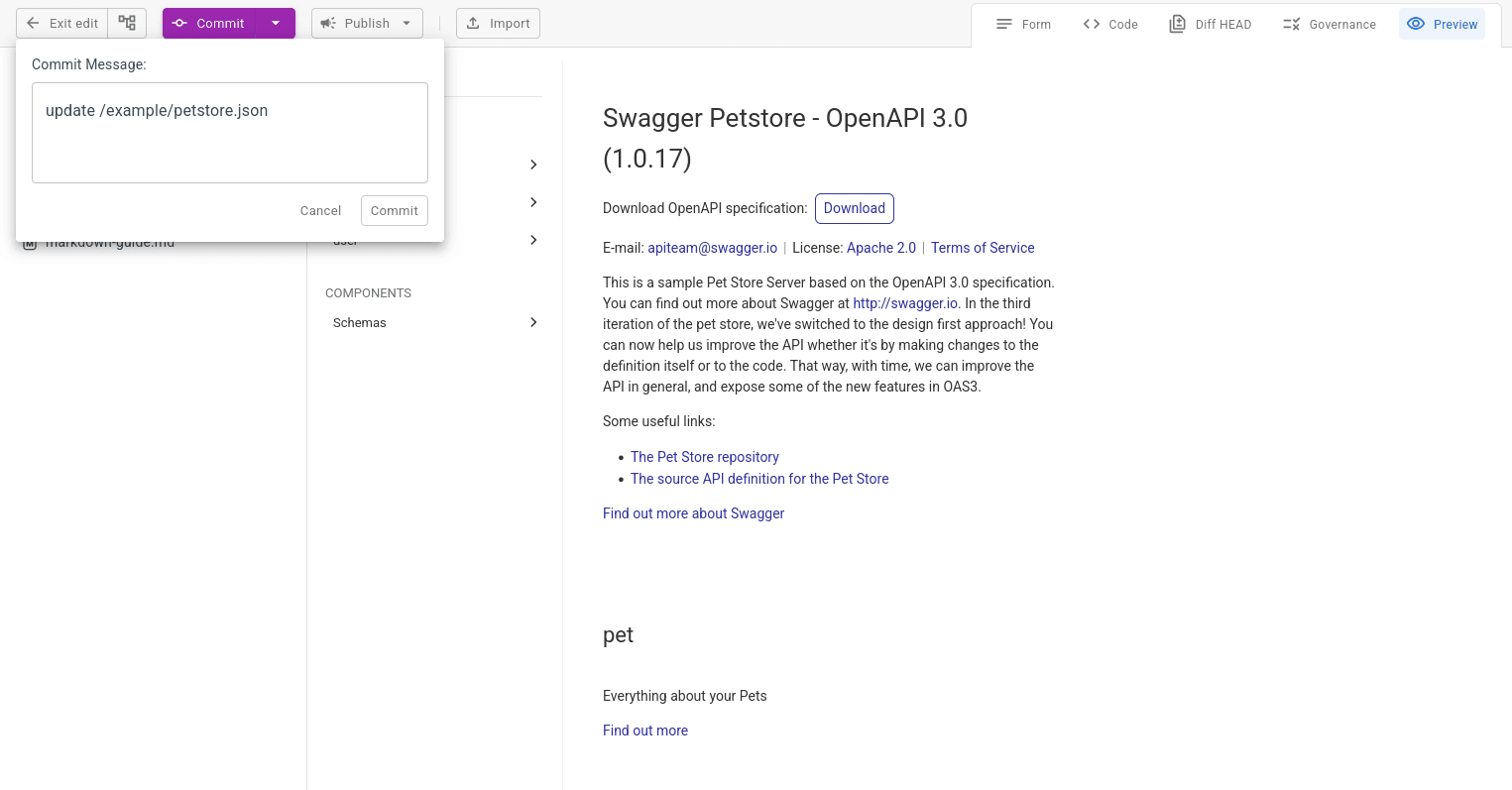The width and height of the screenshot is (1512, 790).
Task: Click the Import upload button
Action: [498, 23]
